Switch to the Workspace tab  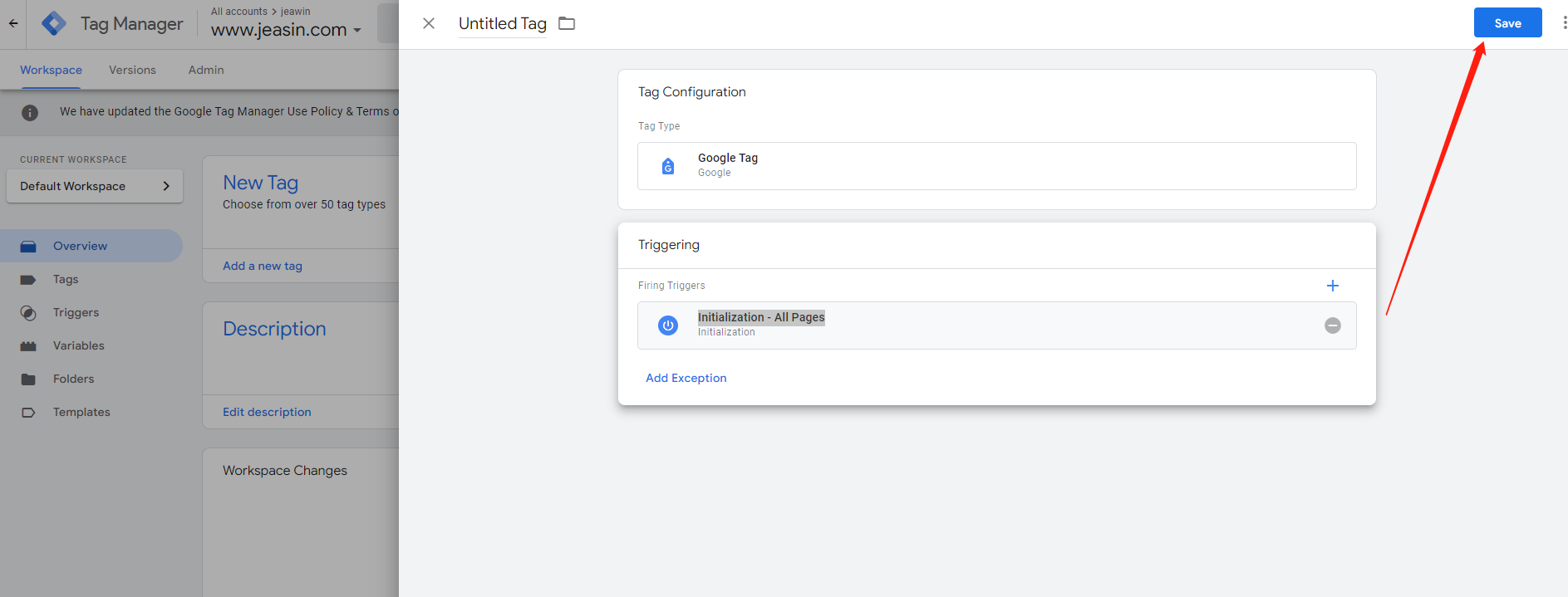coord(51,70)
